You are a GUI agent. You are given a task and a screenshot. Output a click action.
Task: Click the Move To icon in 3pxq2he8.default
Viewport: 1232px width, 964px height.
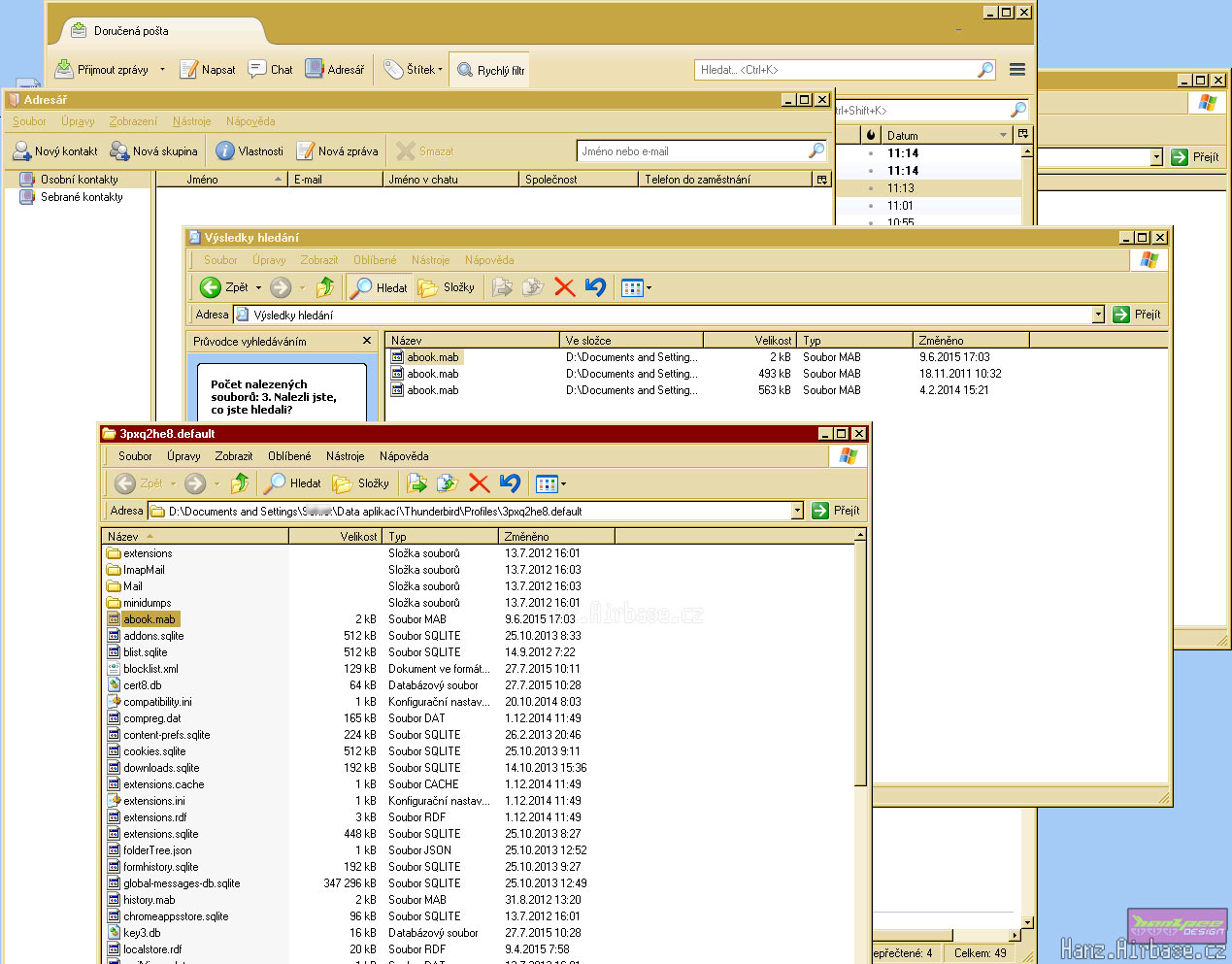click(x=417, y=483)
